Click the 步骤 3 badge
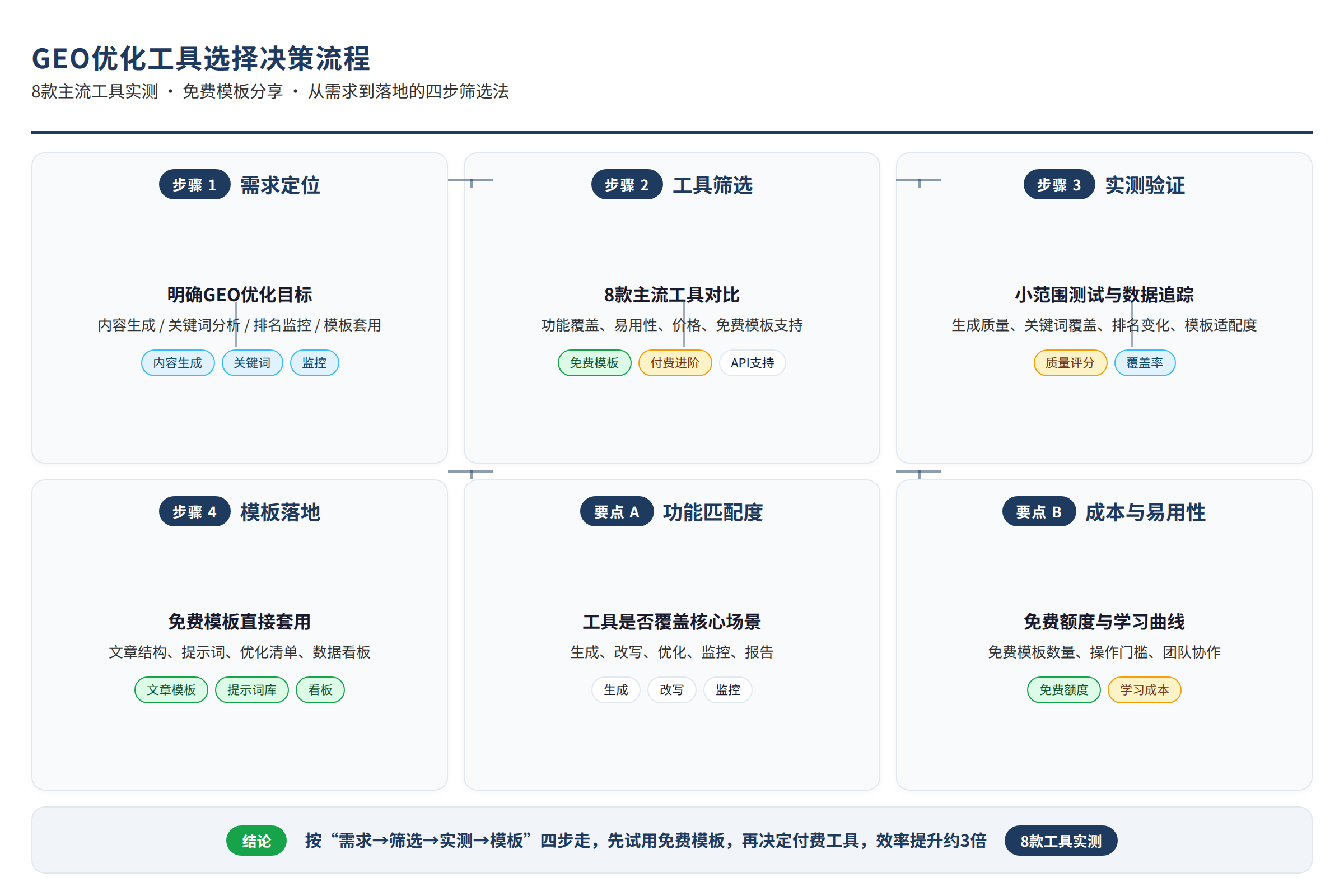 click(1059, 185)
